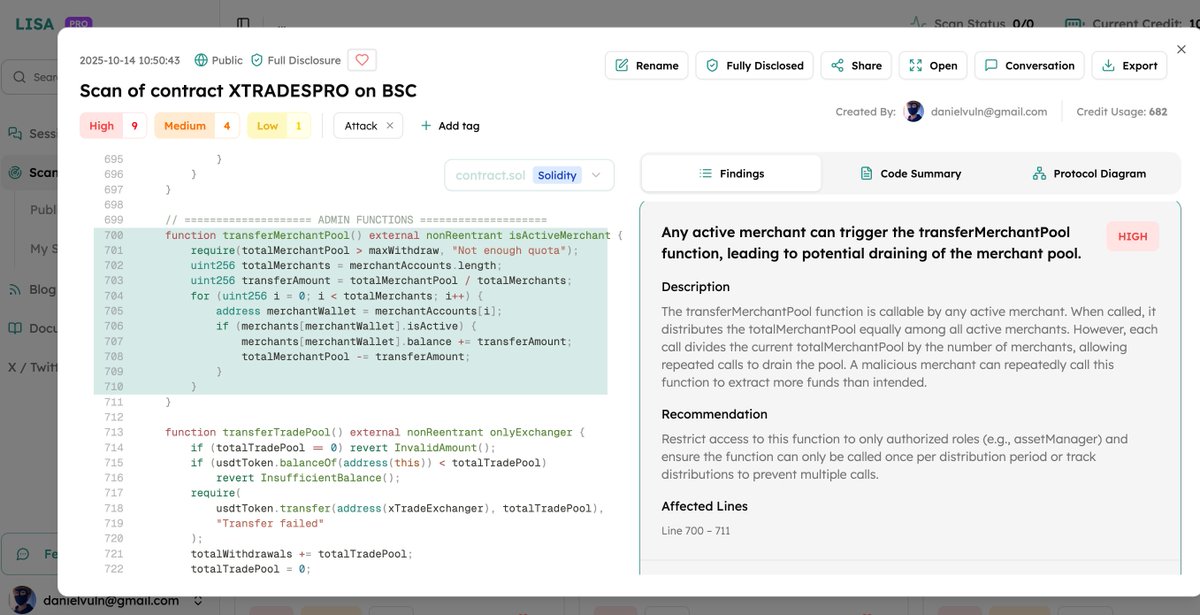Expand the account menu chevron at bottom left
1200x615 pixels.
coord(198,601)
